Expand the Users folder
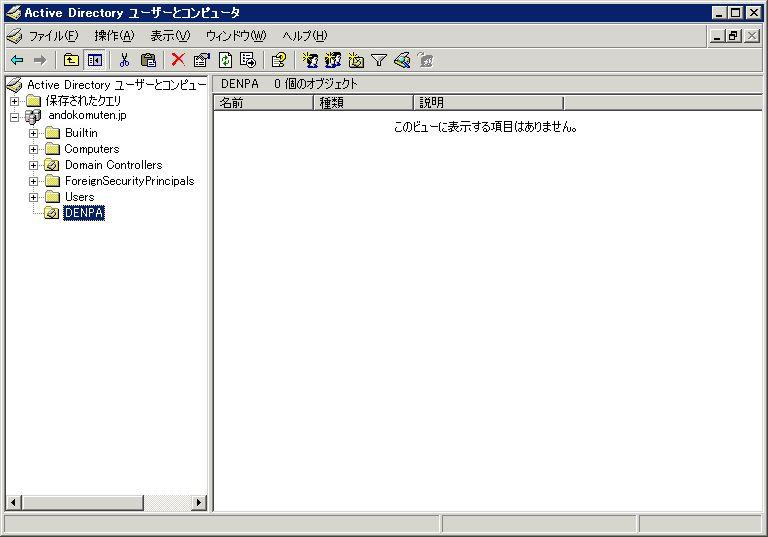The image size is (768, 537). point(33,197)
